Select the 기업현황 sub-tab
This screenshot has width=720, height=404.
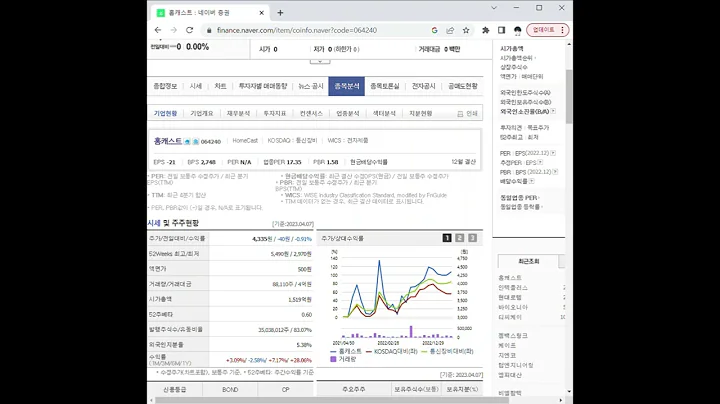(165, 113)
